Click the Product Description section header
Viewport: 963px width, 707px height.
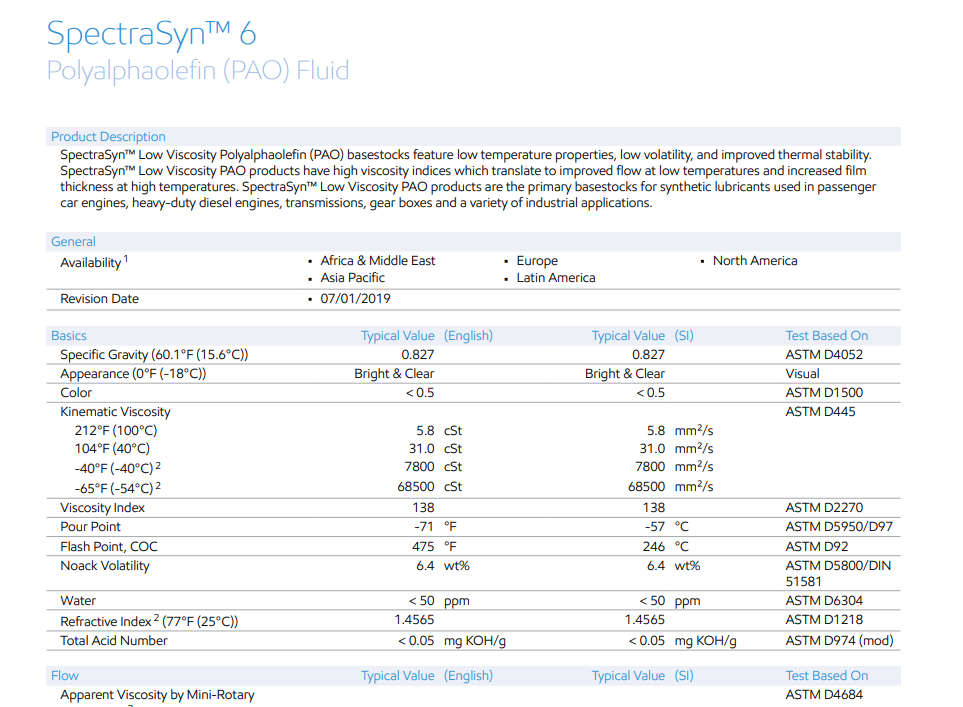click(x=108, y=136)
